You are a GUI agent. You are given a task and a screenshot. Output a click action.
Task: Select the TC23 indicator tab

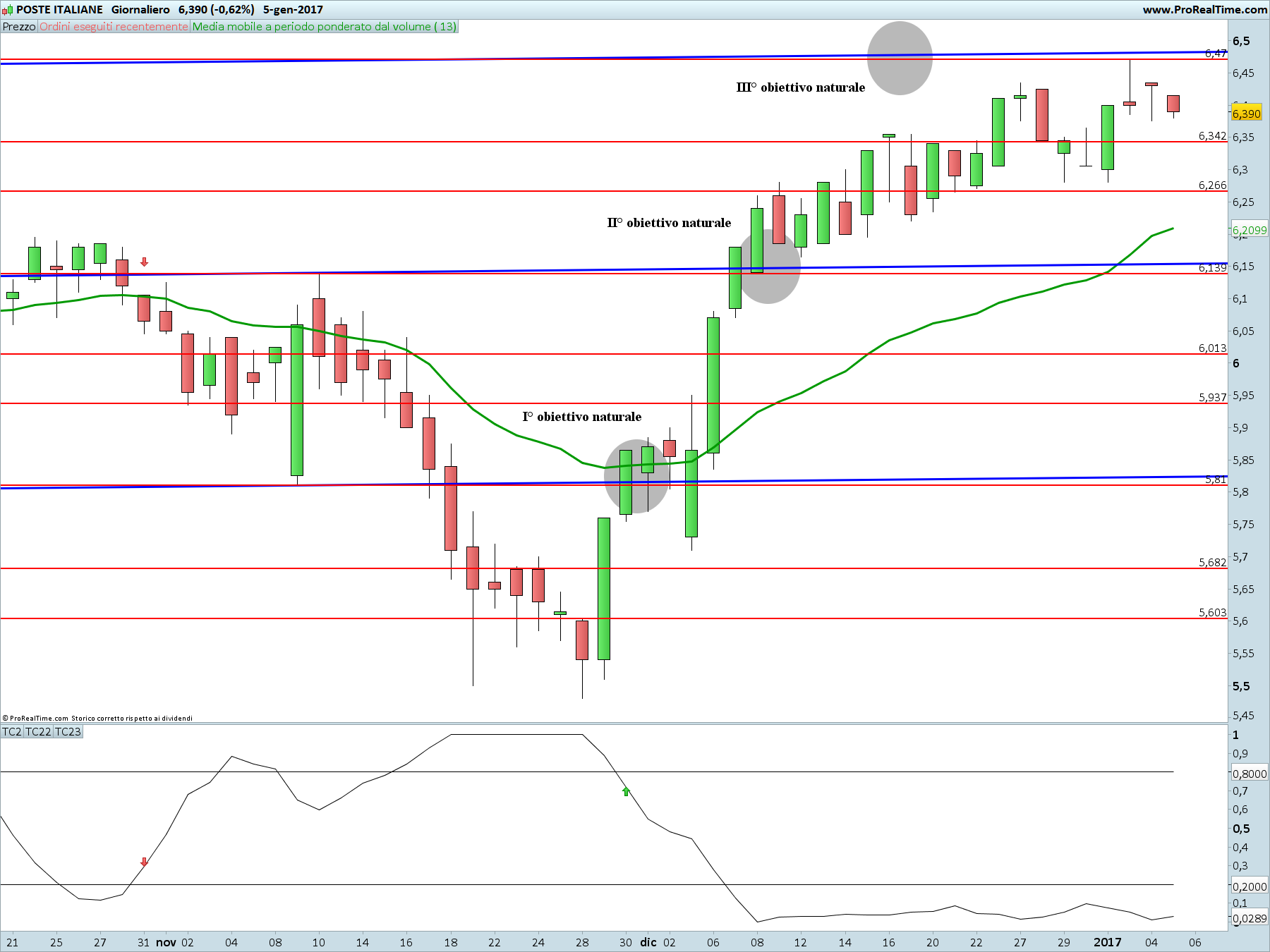coord(68,732)
